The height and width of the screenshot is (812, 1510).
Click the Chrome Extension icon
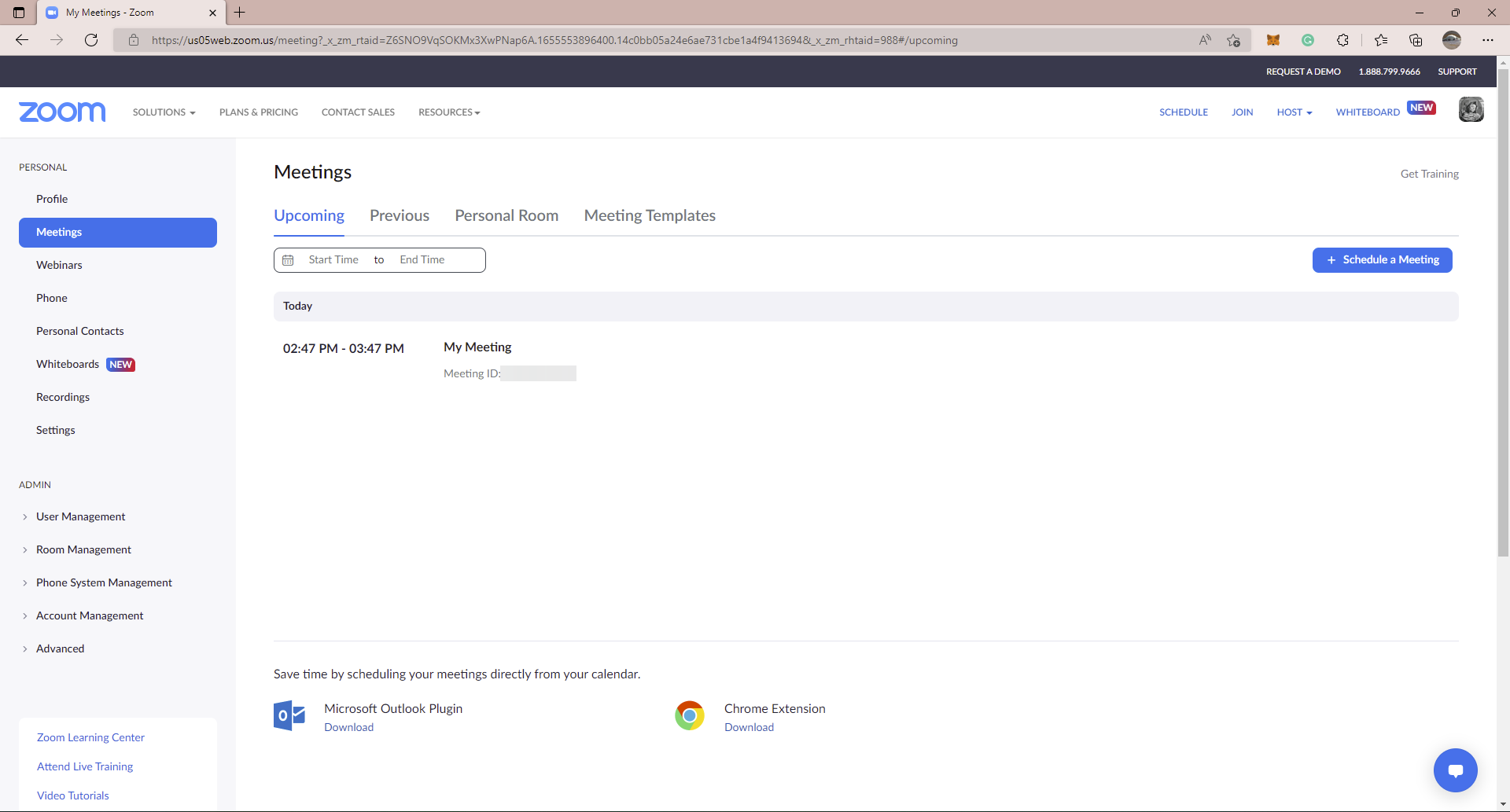[690, 715]
